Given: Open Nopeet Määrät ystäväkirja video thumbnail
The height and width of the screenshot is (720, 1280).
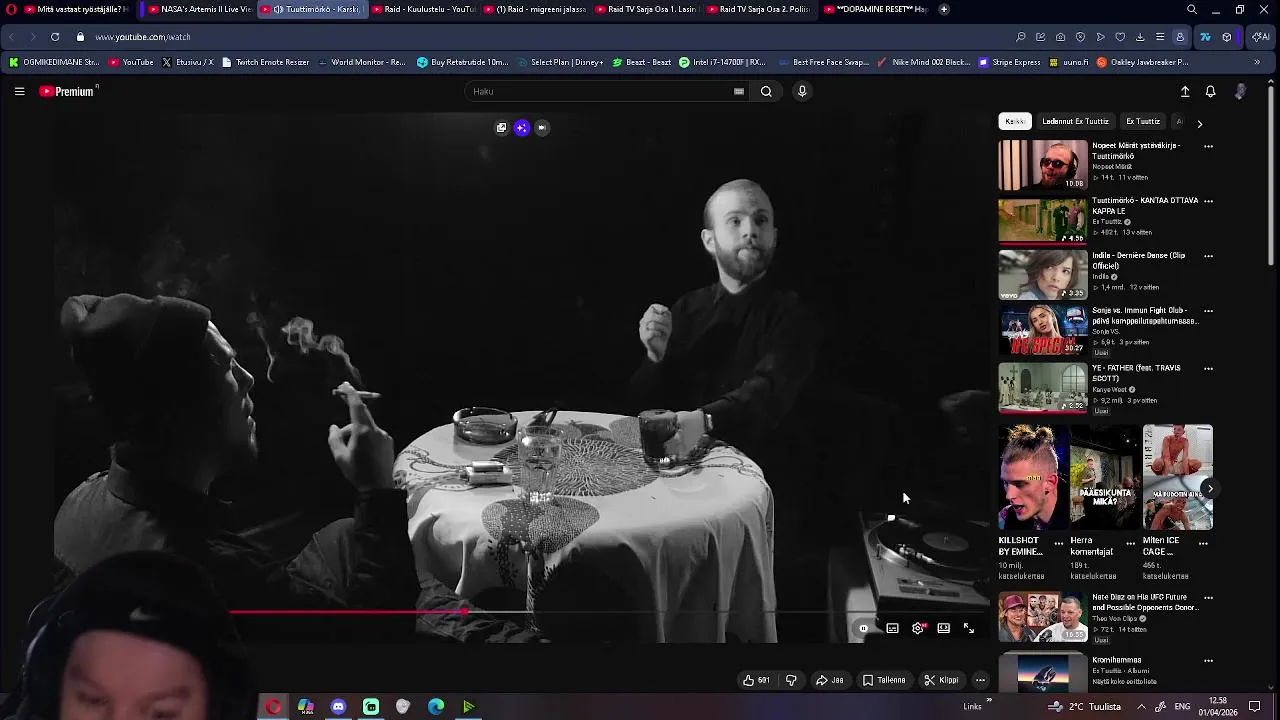Looking at the screenshot, I should (1042, 165).
